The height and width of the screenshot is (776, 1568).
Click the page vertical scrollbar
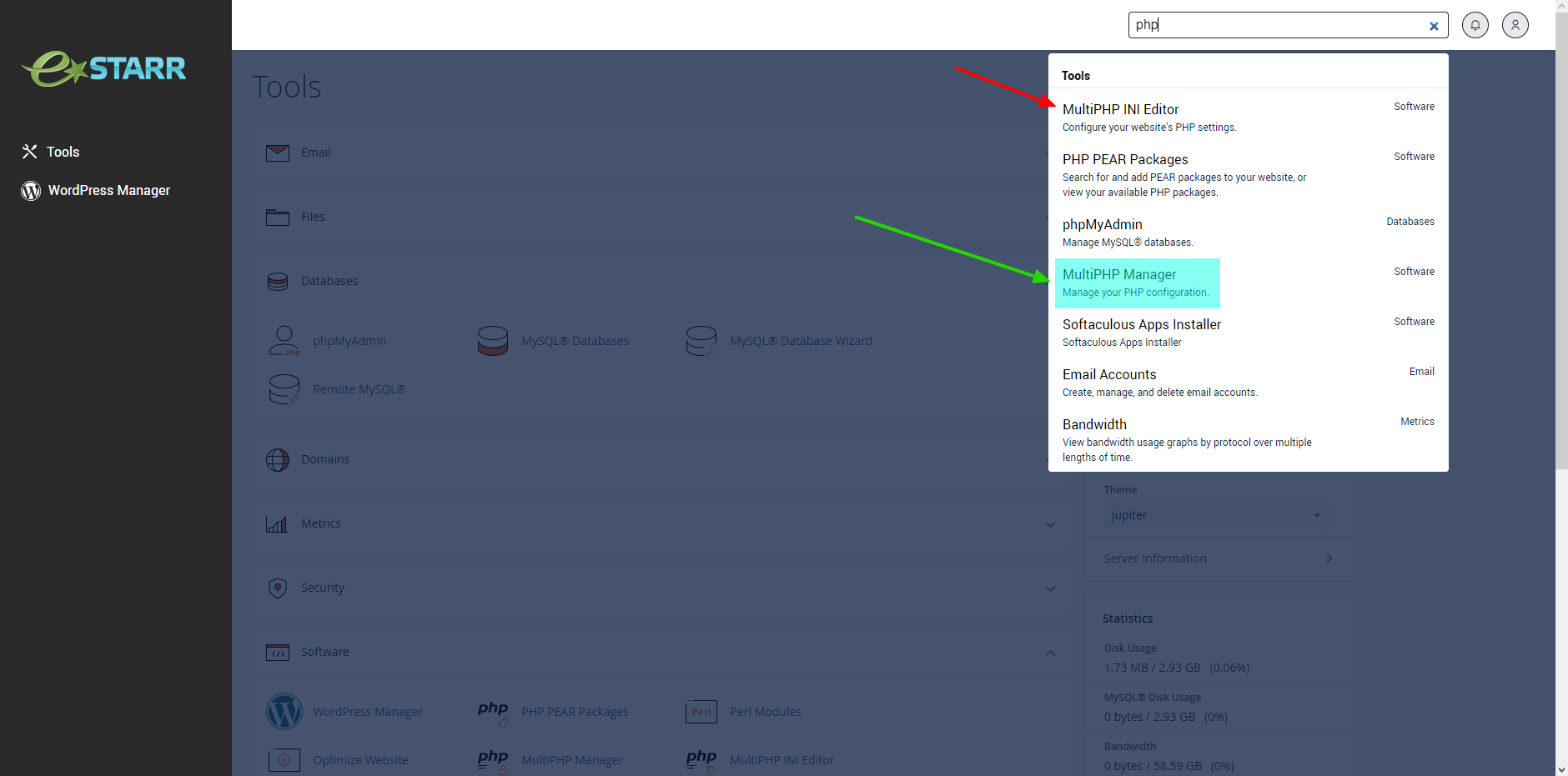tap(1561, 242)
